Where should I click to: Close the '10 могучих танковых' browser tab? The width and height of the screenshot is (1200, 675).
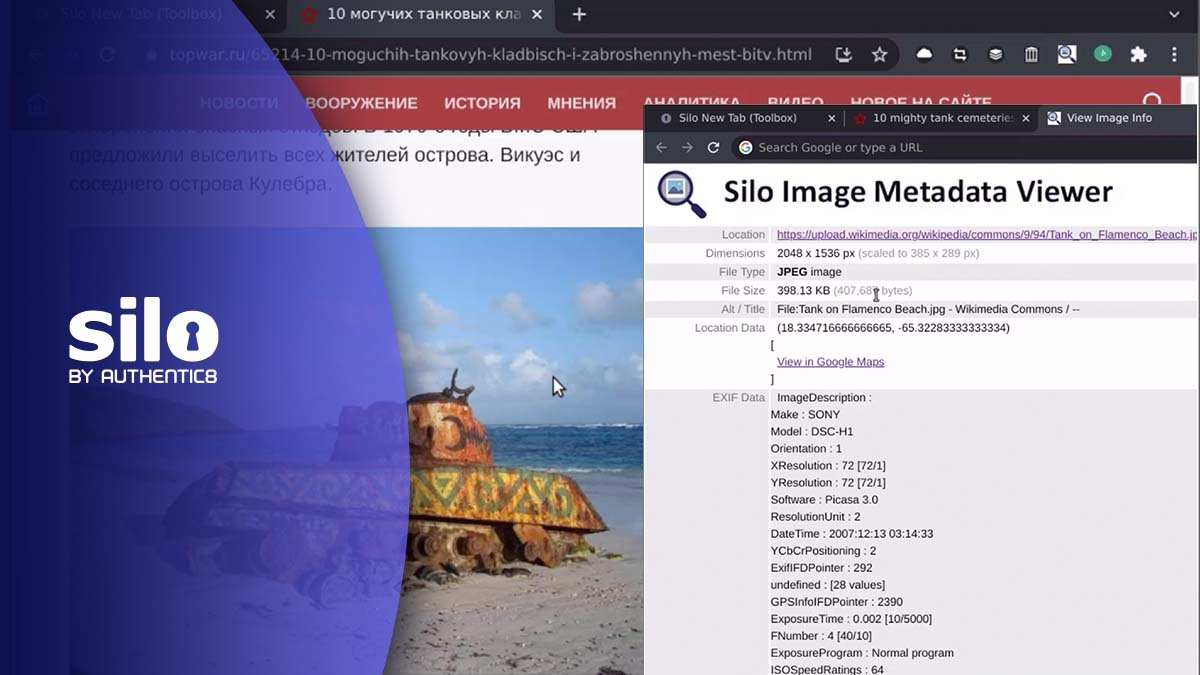pos(538,15)
